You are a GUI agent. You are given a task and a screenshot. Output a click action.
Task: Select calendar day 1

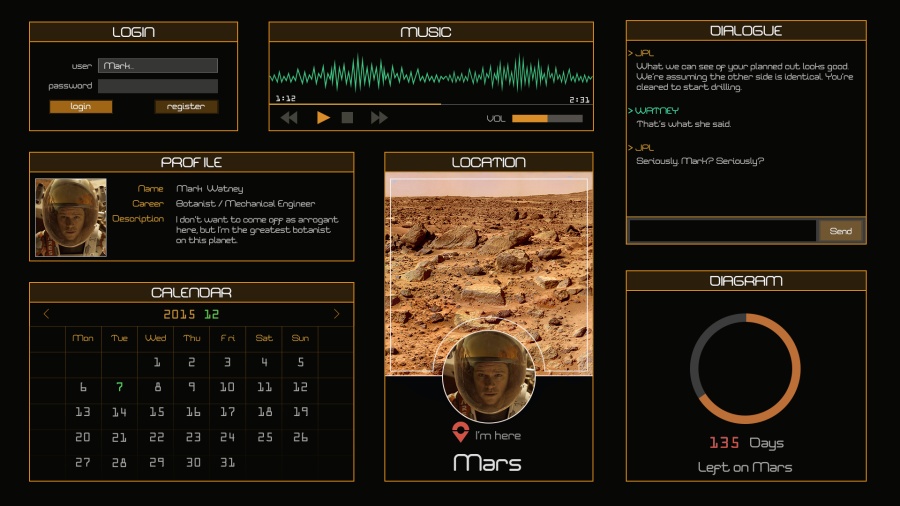pos(156,362)
